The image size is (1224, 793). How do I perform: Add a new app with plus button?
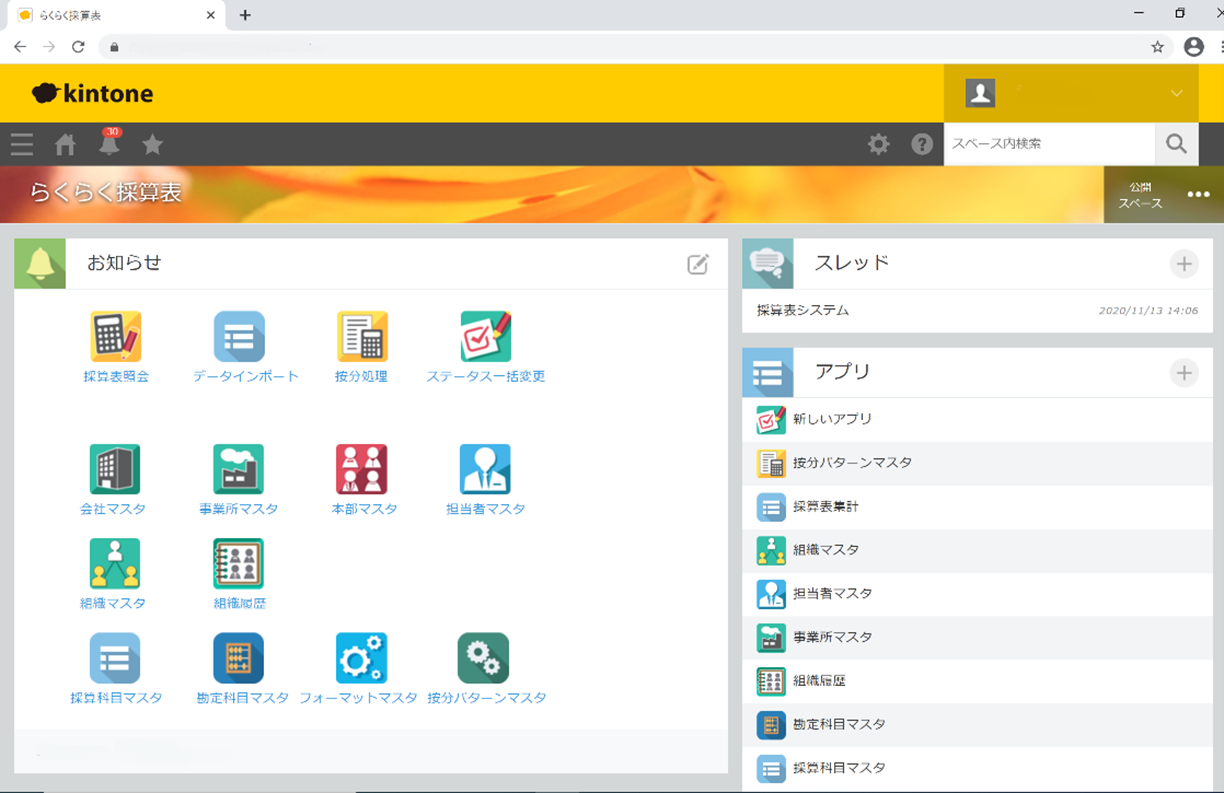[1184, 373]
